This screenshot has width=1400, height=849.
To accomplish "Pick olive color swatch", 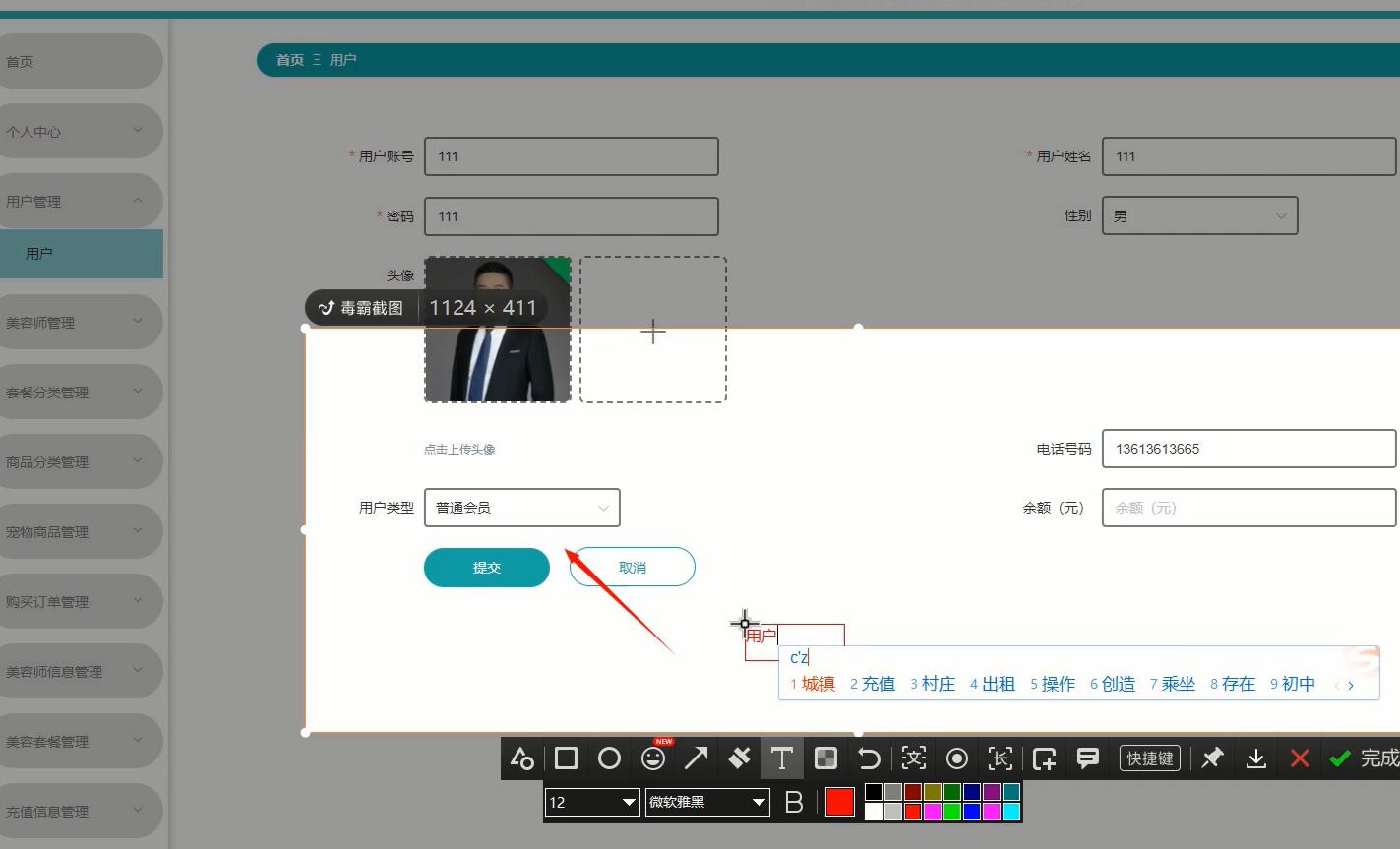I will click(x=933, y=792).
